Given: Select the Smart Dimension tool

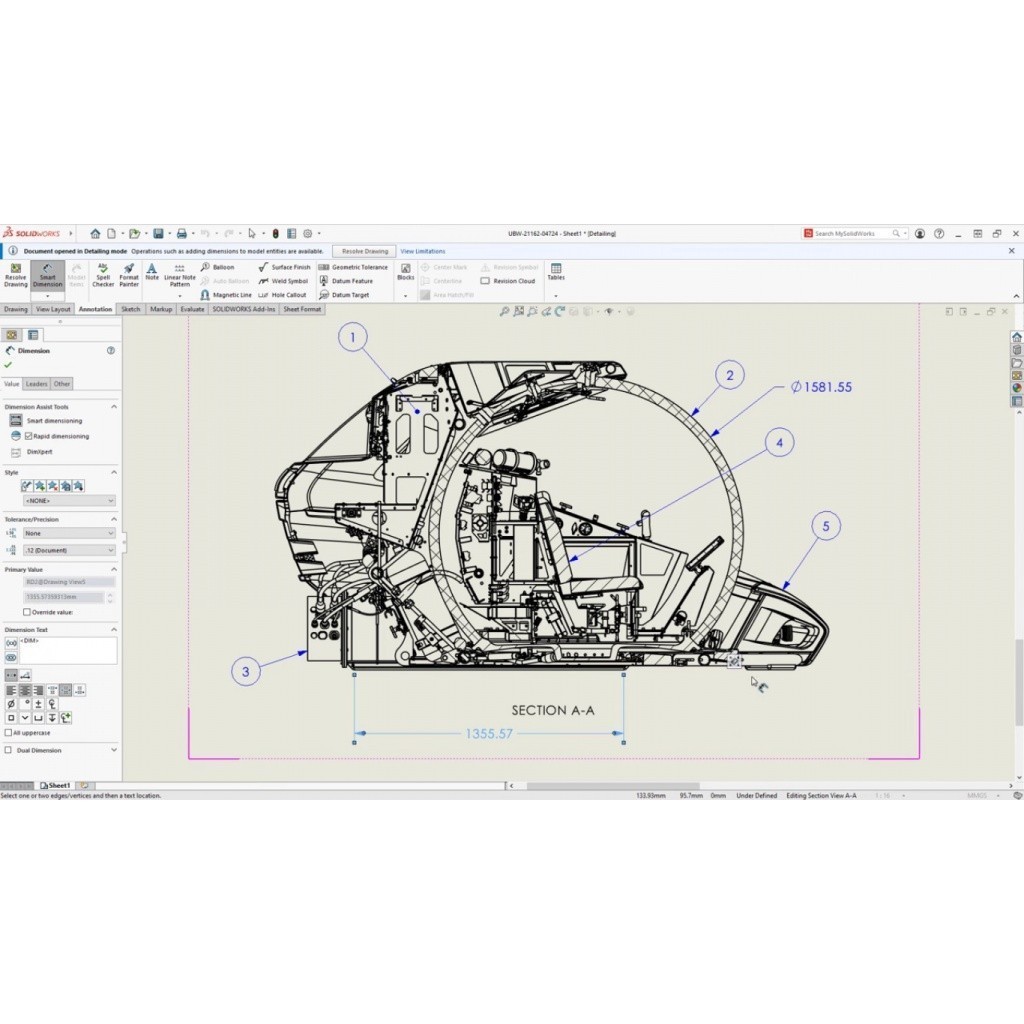Looking at the screenshot, I should point(47,275).
